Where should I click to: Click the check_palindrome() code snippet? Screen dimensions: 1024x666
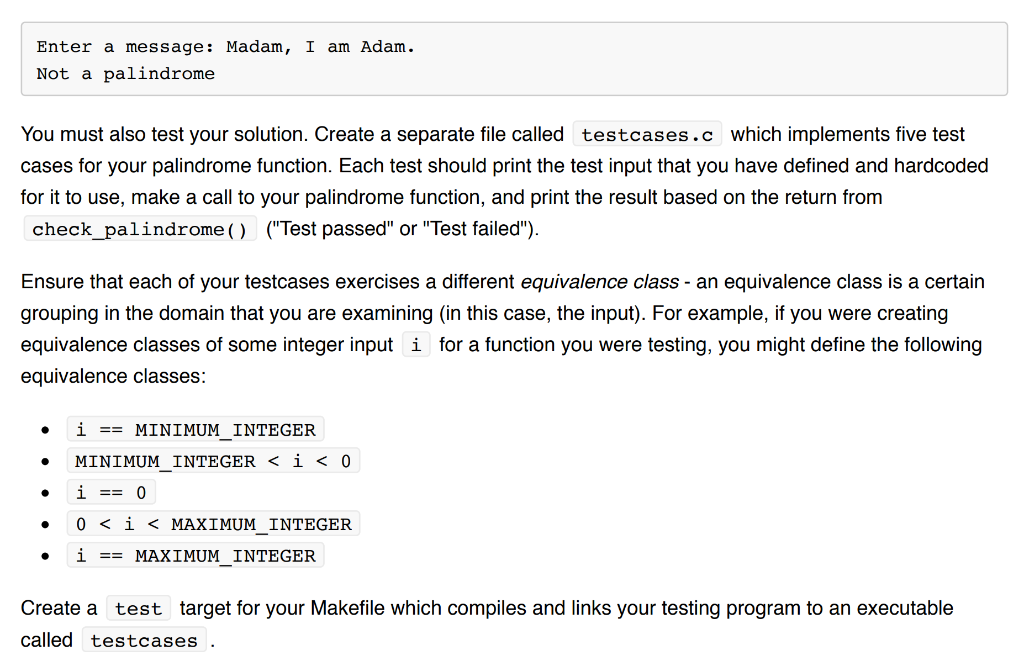pyautogui.click(x=140, y=229)
